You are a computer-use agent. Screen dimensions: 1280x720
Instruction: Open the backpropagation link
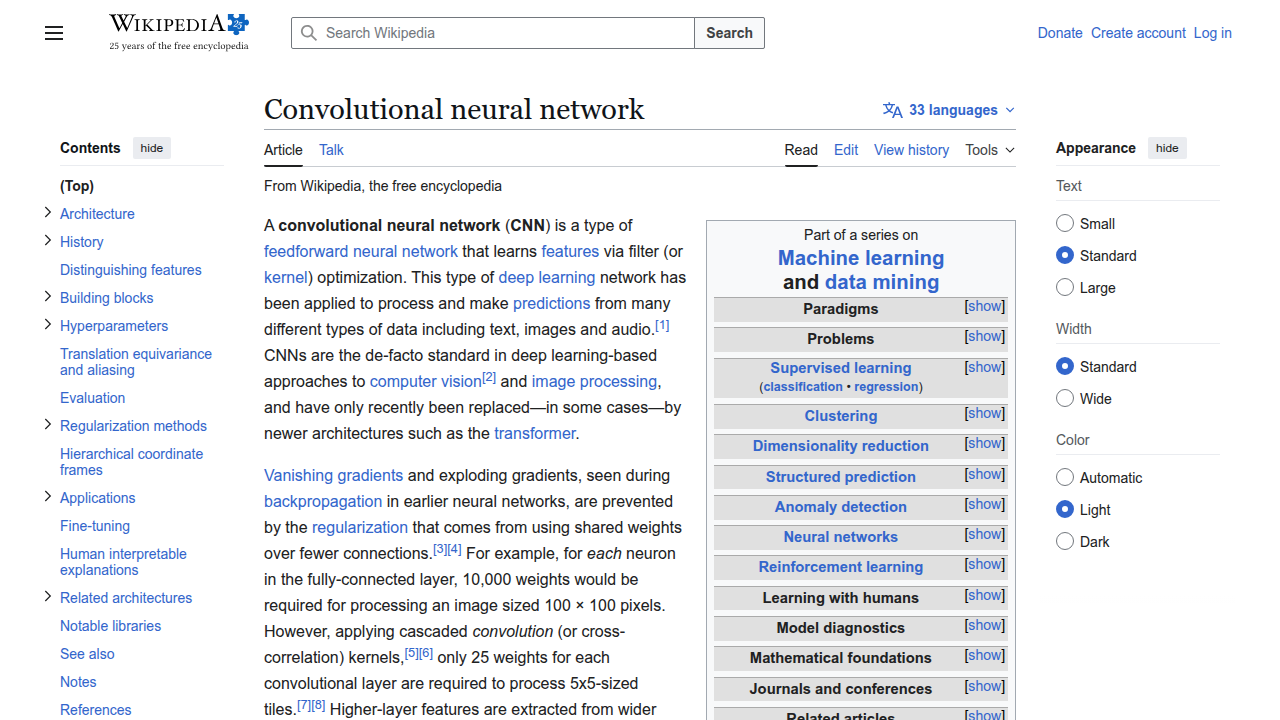(323, 502)
